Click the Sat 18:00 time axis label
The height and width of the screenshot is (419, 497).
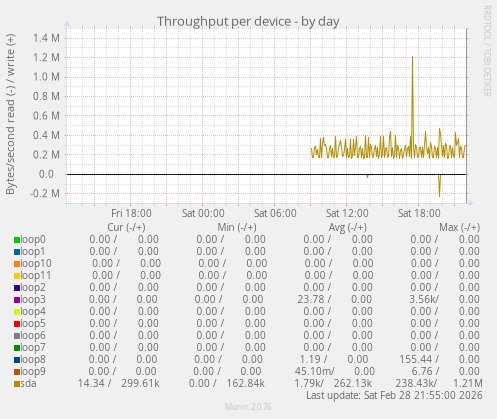(419, 213)
